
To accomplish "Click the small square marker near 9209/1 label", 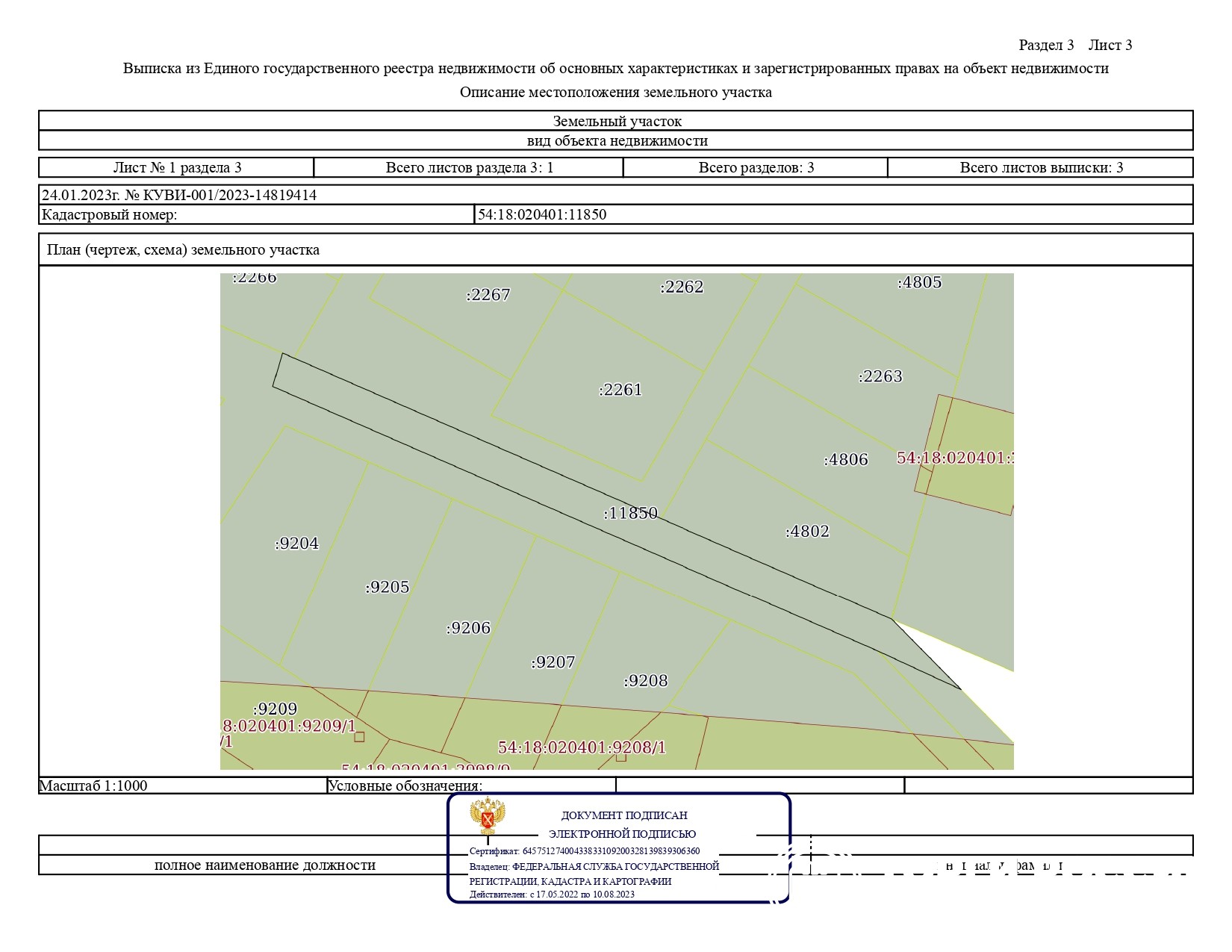I will 359,737.
